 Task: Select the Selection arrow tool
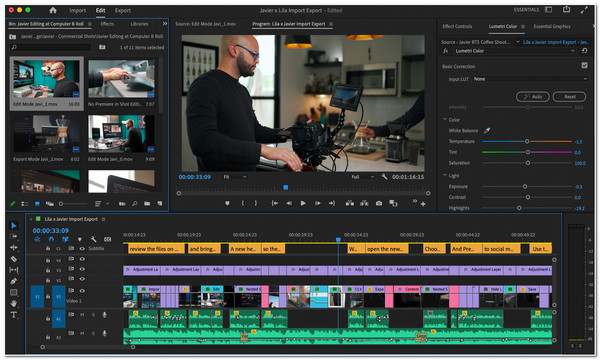14,225
